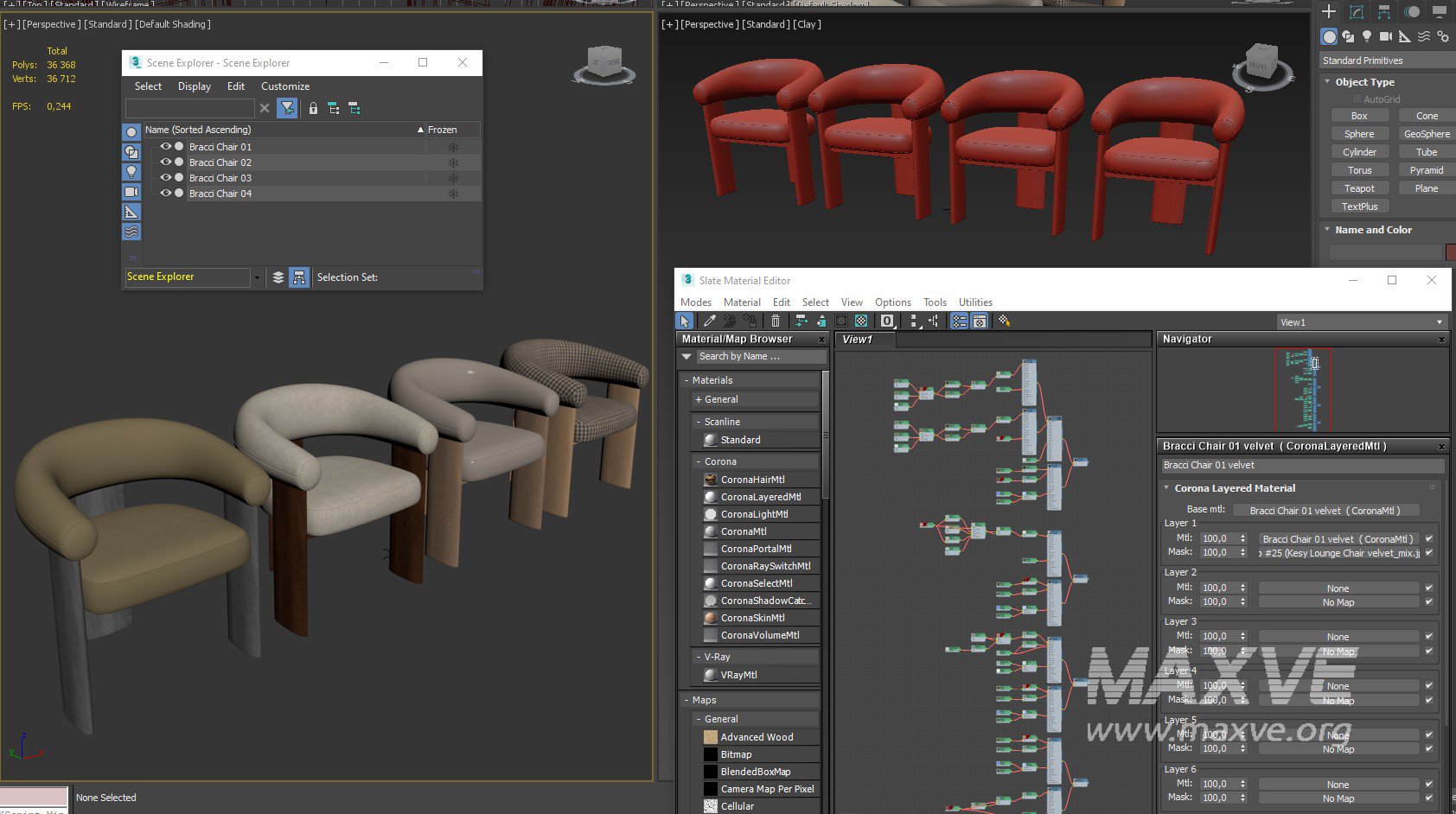Click the Cameras filter icon in Scene Explorer
1456x814 pixels.
(x=131, y=192)
